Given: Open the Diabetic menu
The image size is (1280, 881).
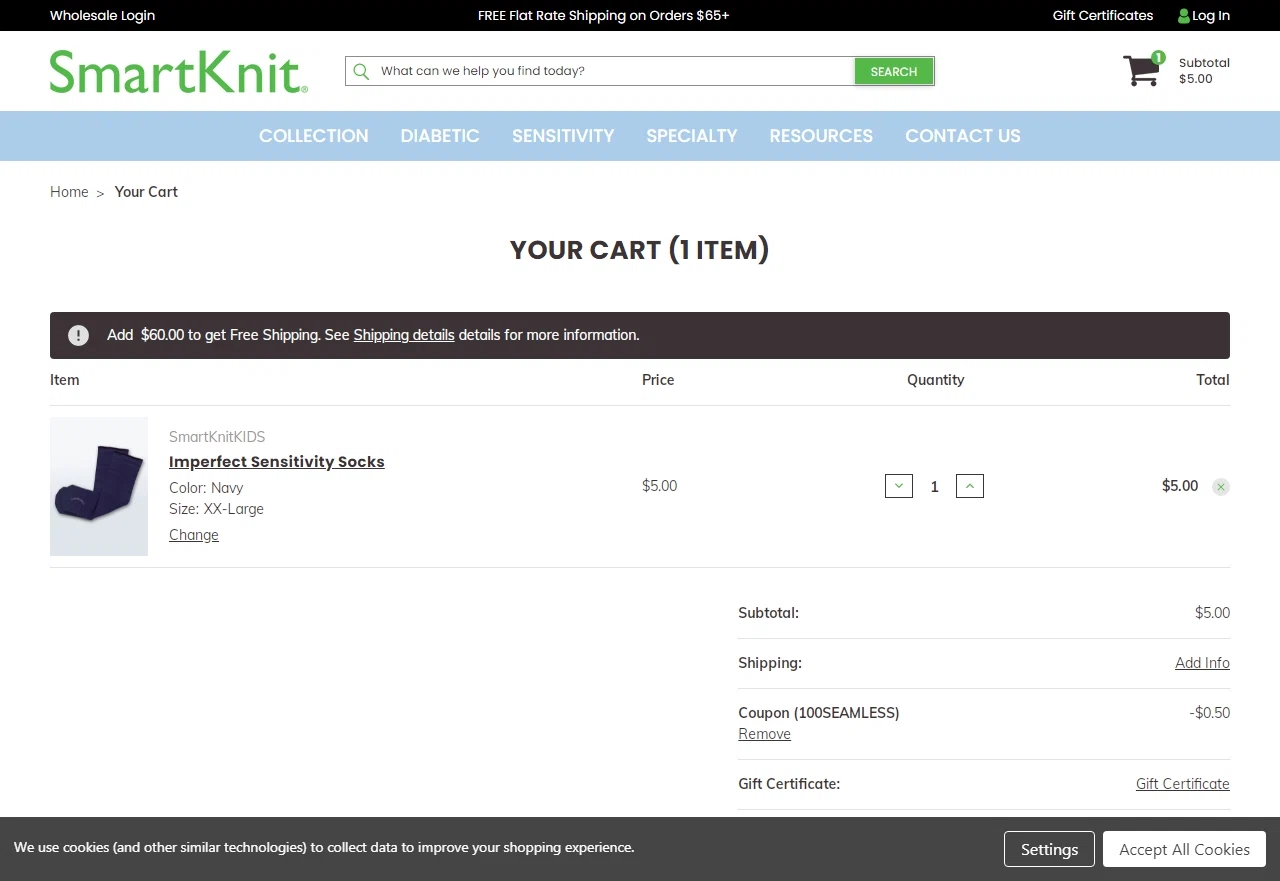Looking at the screenshot, I should pos(440,136).
